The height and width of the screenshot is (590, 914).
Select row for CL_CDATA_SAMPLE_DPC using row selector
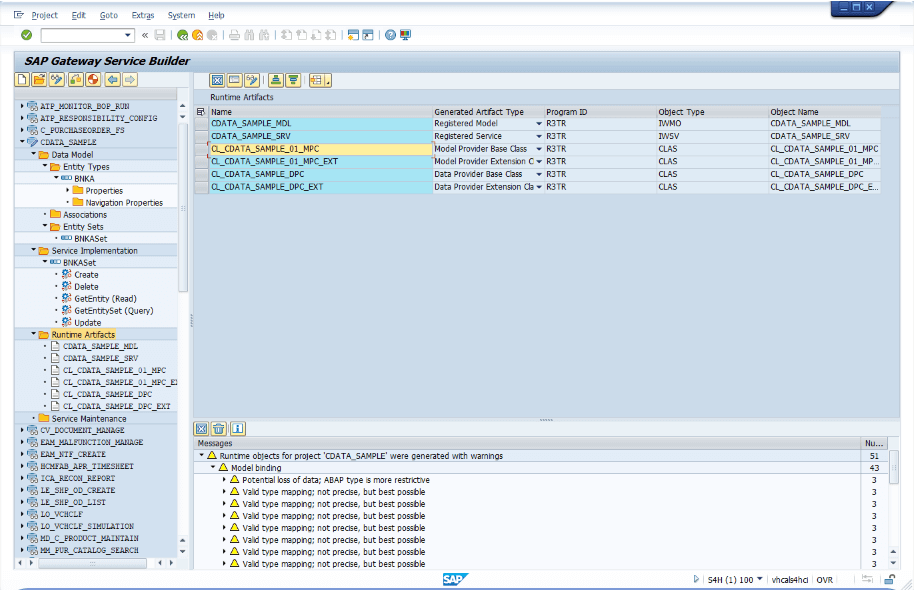tap(201, 174)
